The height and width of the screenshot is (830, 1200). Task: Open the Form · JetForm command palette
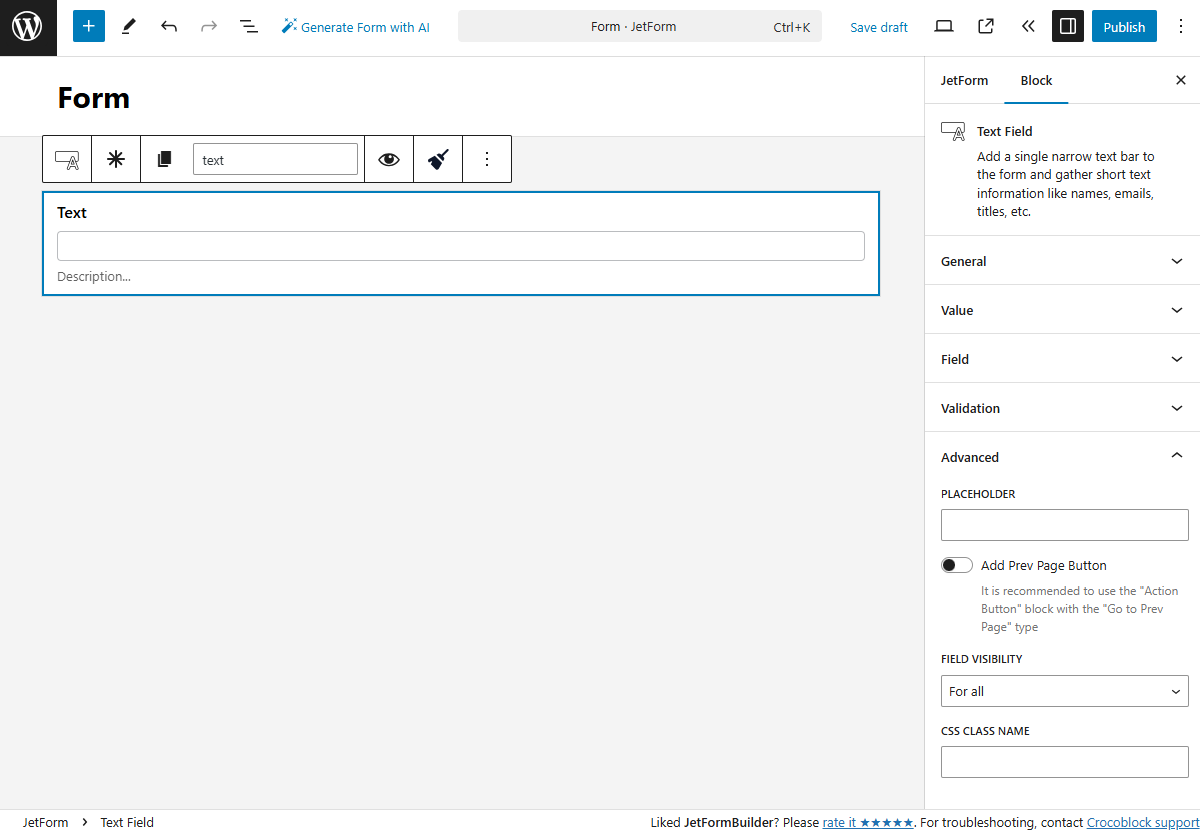pyautogui.click(x=640, y=27)
